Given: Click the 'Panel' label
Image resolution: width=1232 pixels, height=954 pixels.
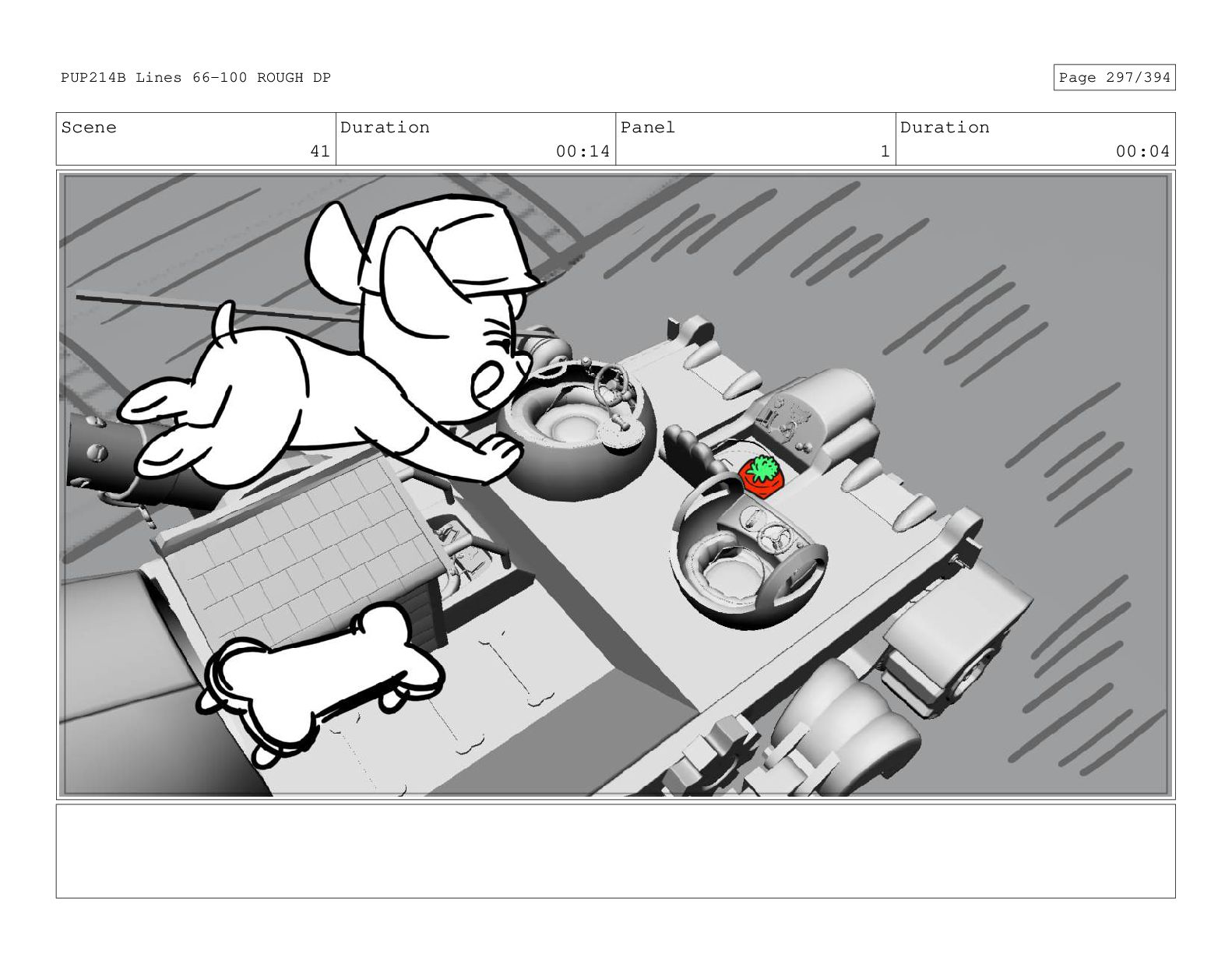Looking at the screenshot, I should (x=648, y=127).
